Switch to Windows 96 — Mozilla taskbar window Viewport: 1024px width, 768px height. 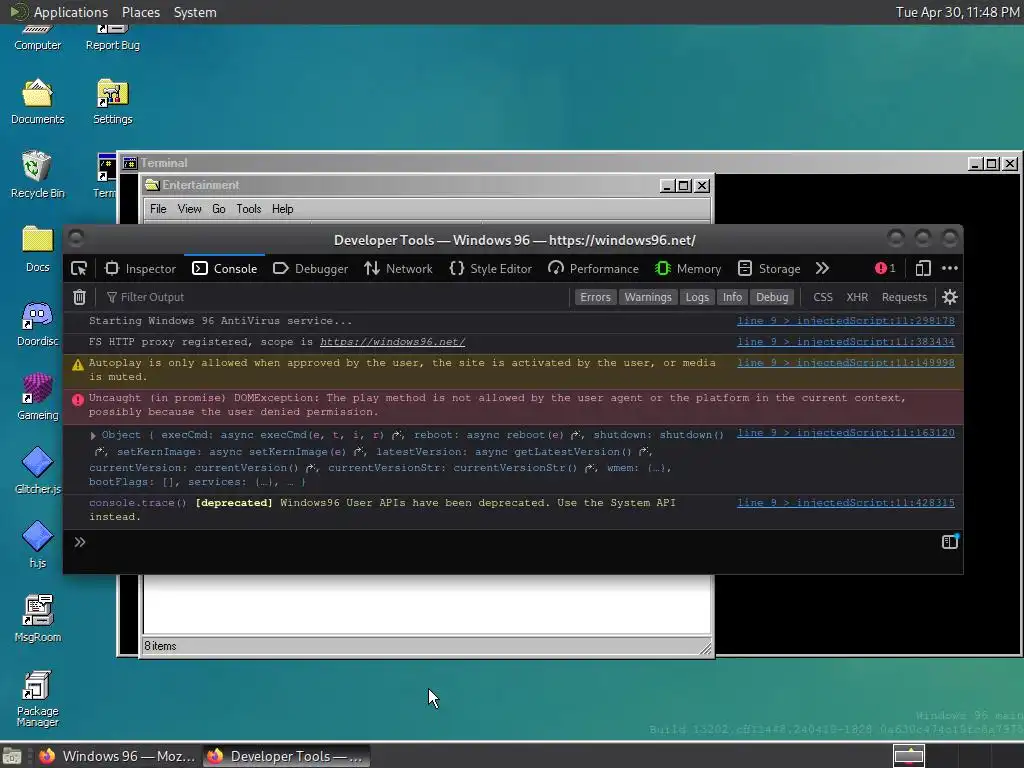(118, 756)
